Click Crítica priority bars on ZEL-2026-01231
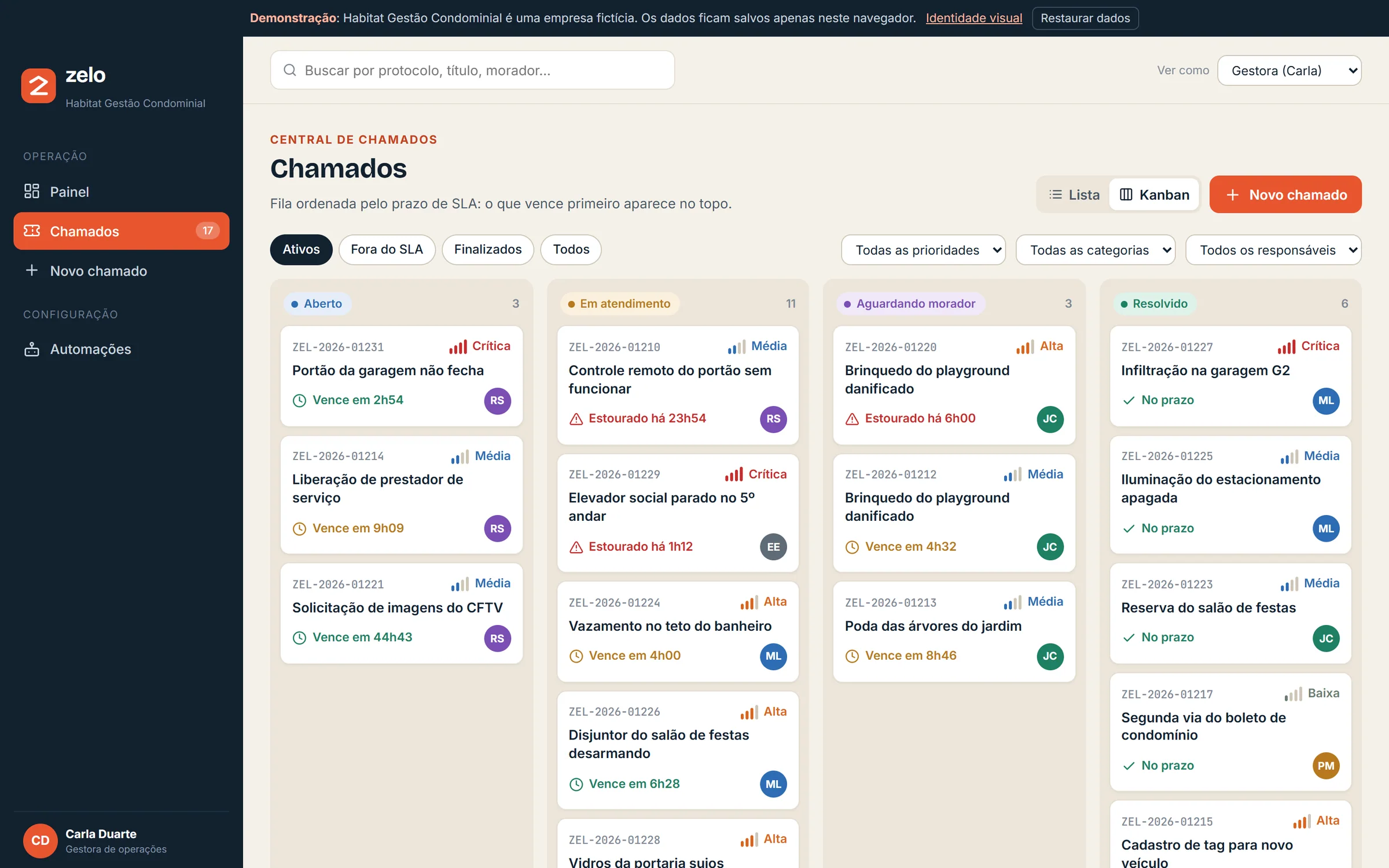 458,347
